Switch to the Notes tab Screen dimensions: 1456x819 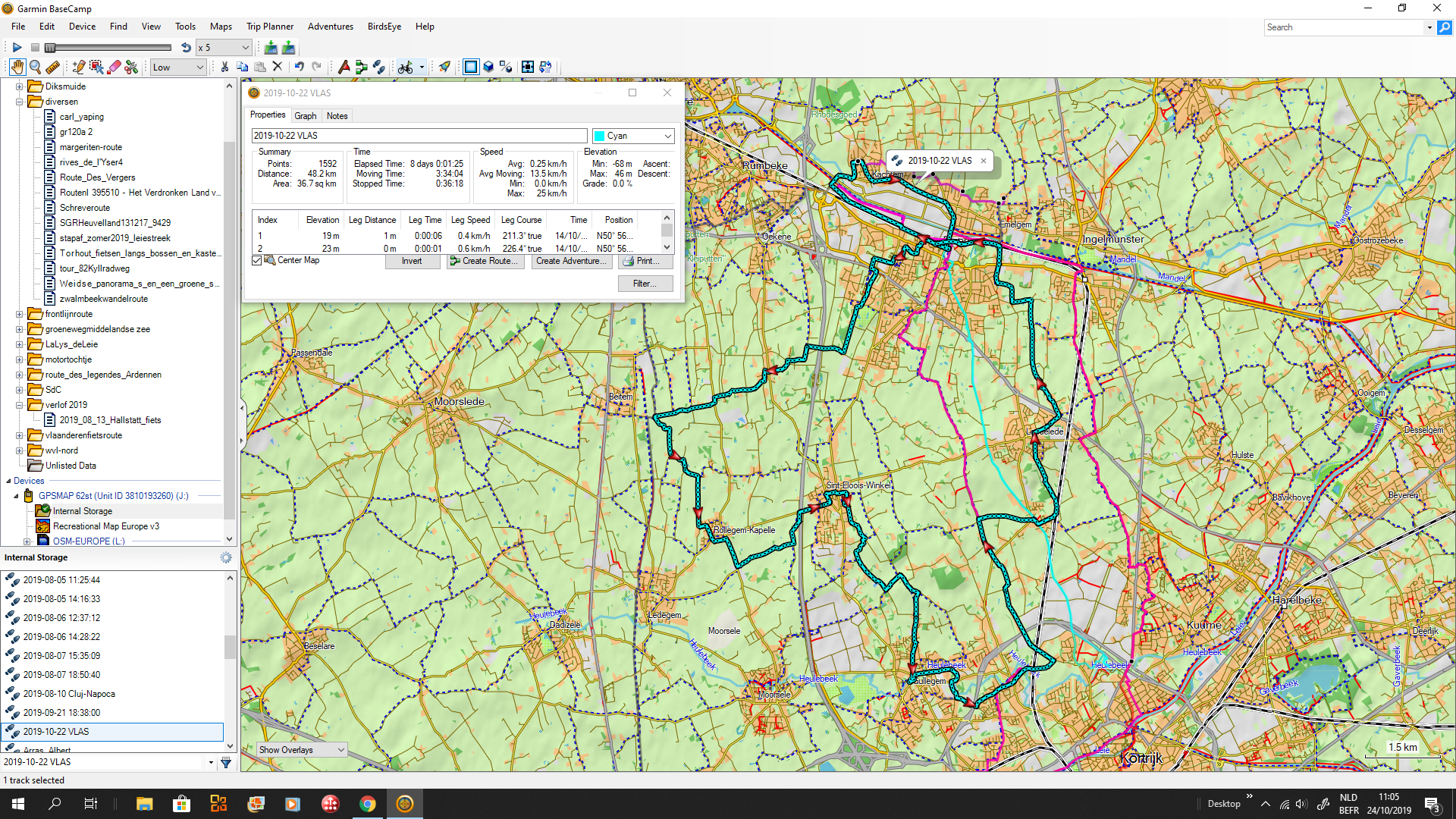(337, 116)
